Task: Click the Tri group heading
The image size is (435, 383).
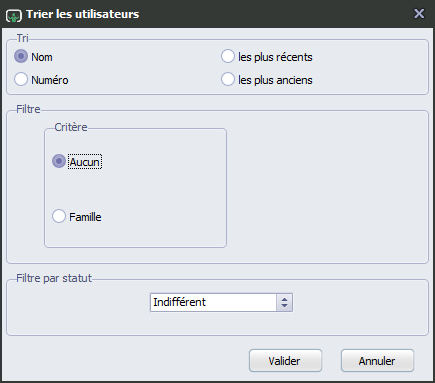Action: tap(23, 38)
